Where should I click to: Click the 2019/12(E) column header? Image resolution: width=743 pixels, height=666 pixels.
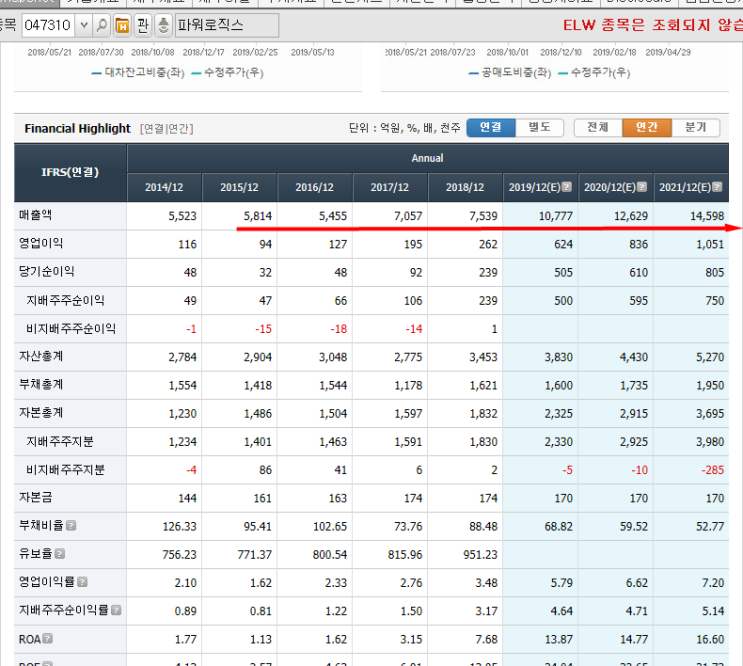(x=540, y=188)
